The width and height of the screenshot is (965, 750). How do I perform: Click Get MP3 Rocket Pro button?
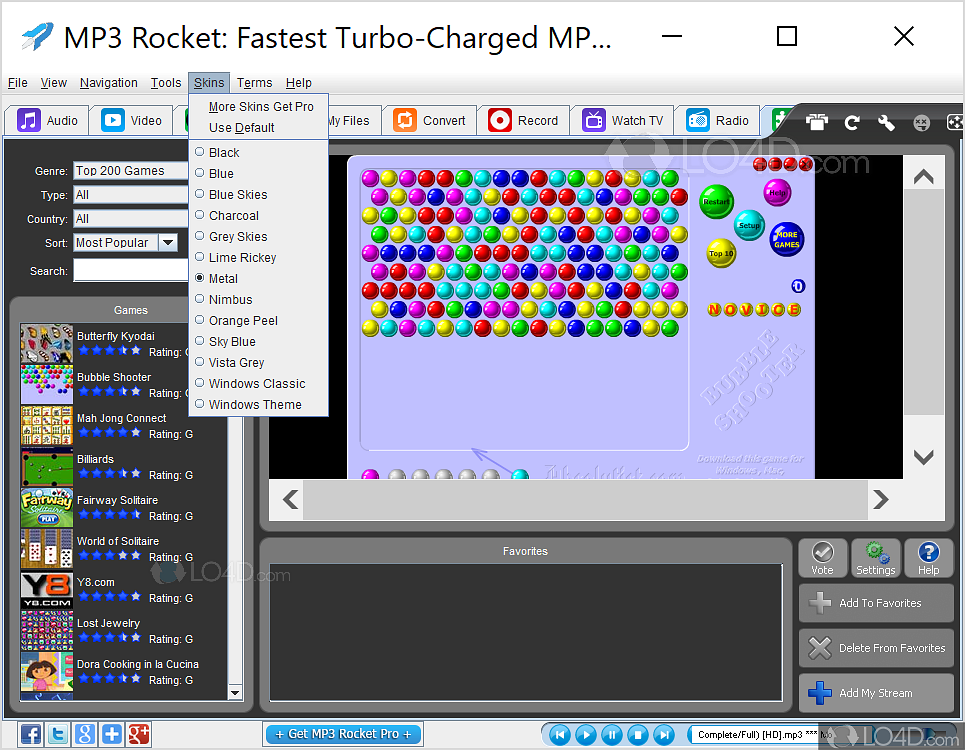[343, 734]
